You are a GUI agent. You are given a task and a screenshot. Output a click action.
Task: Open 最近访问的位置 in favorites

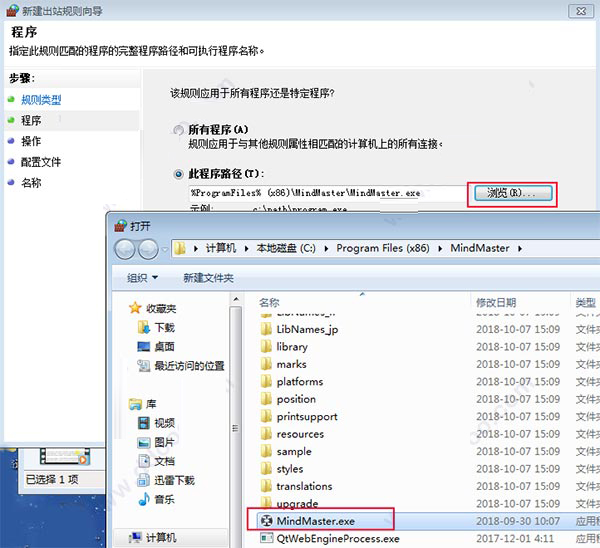click(x=189, y=366)
